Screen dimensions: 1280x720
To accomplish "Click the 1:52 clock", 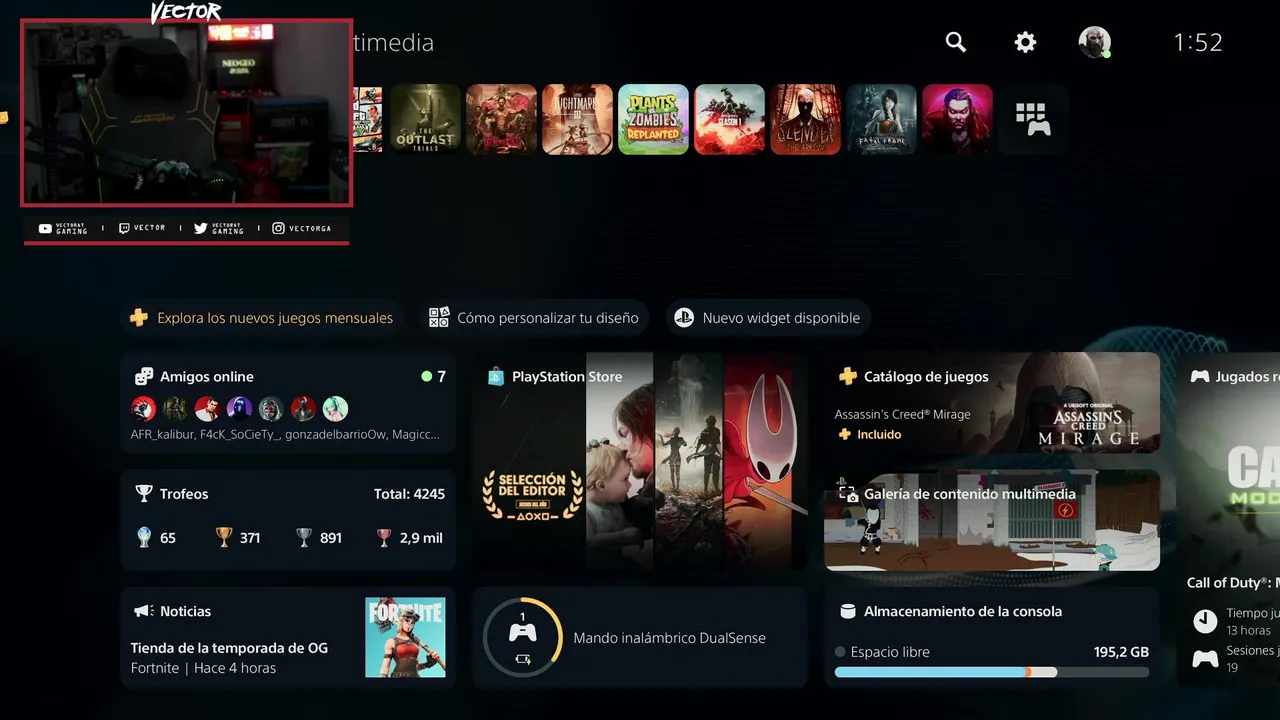I will [x=1198, y=42].
